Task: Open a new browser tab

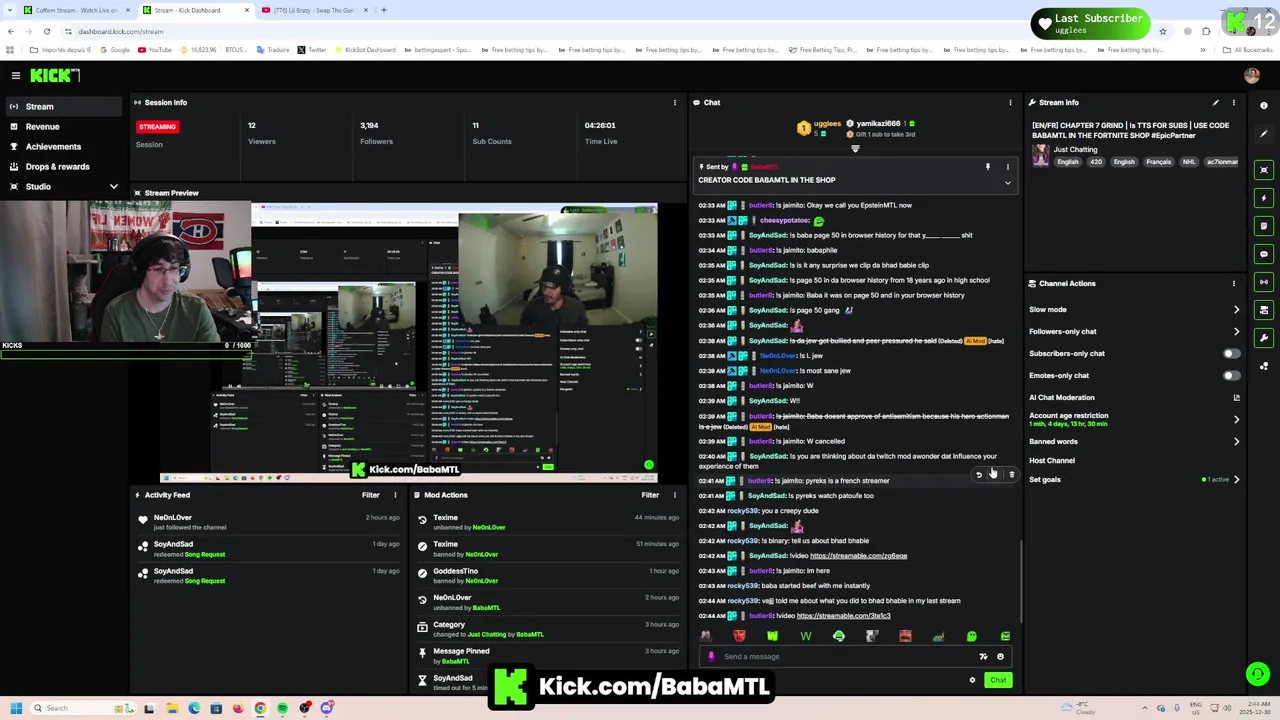Action: (384, 10)
